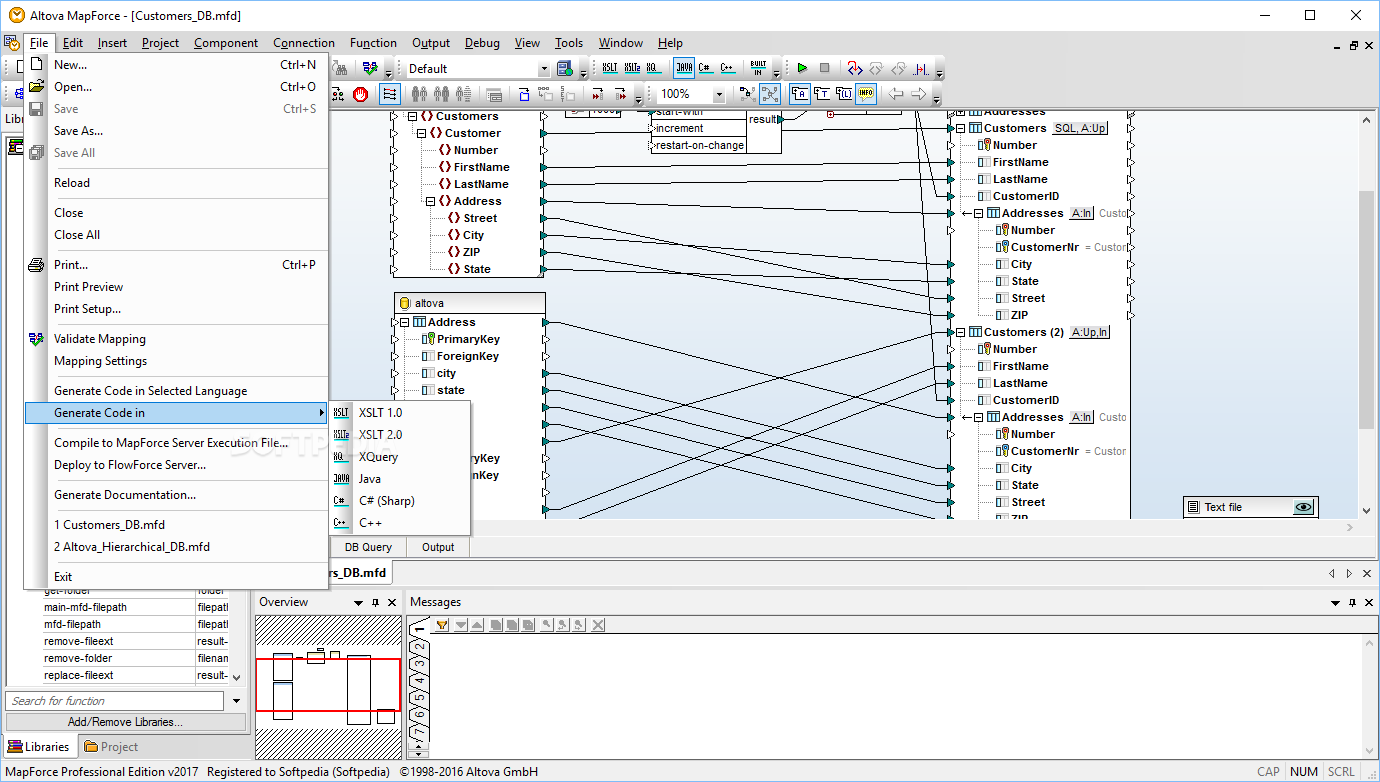Open the Overview panel menu arrow
This screenshot has width=1380, height=782.
(359, 603)
